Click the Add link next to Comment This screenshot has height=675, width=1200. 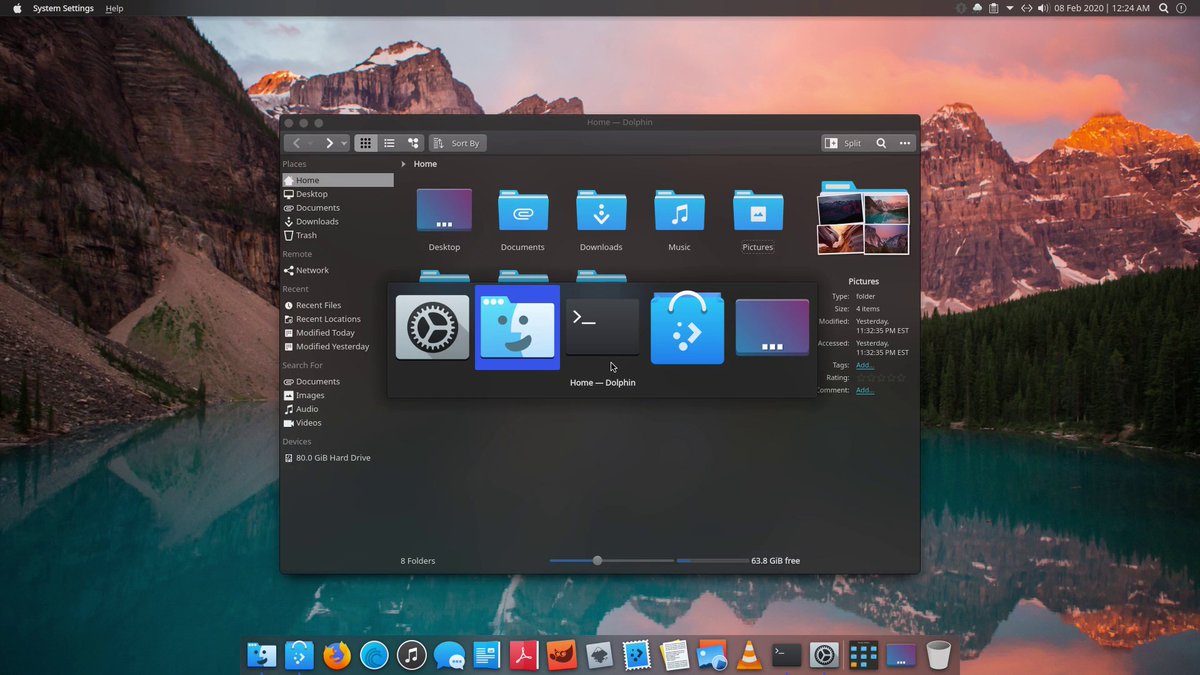(864, 390)
